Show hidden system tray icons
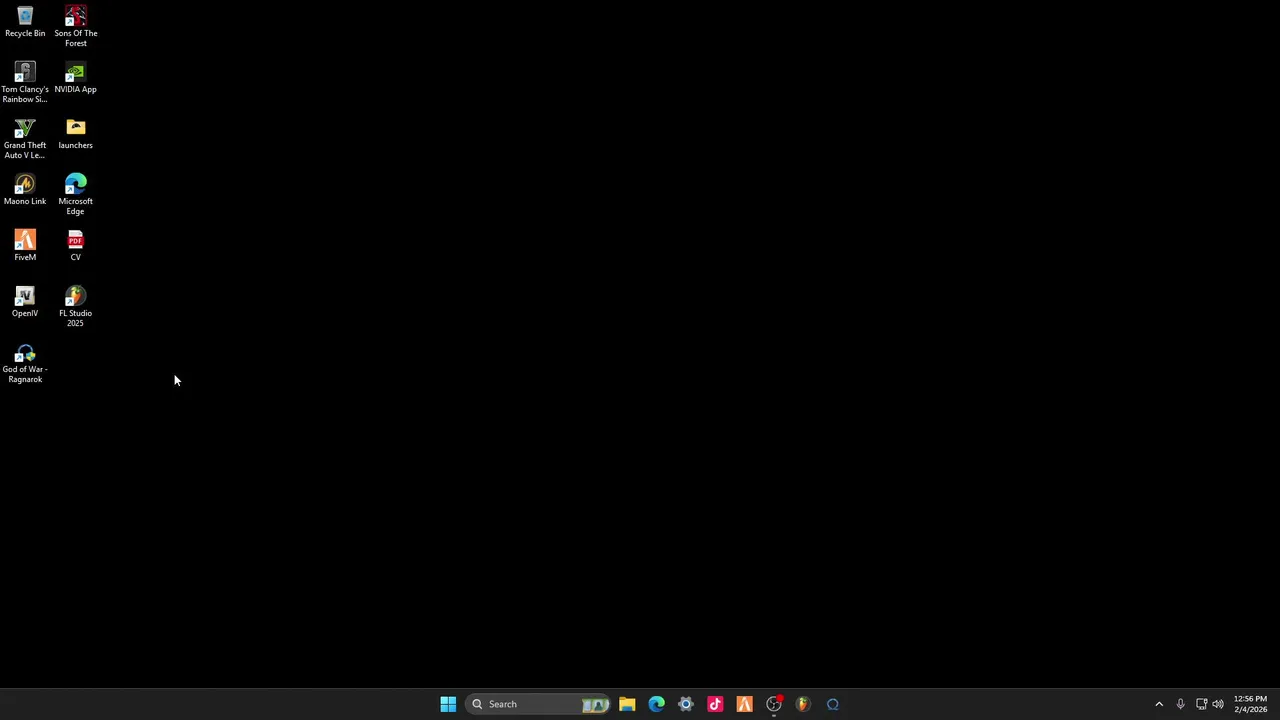This screenshot has height=720, width=1280. click(1159, 704)
